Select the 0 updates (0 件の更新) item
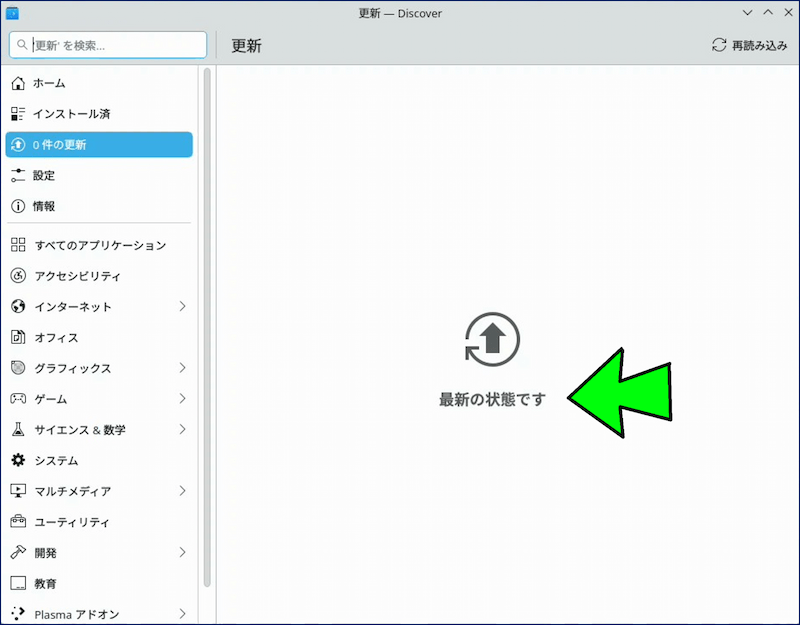Screen dimensions: 800x625 (99, 145)
